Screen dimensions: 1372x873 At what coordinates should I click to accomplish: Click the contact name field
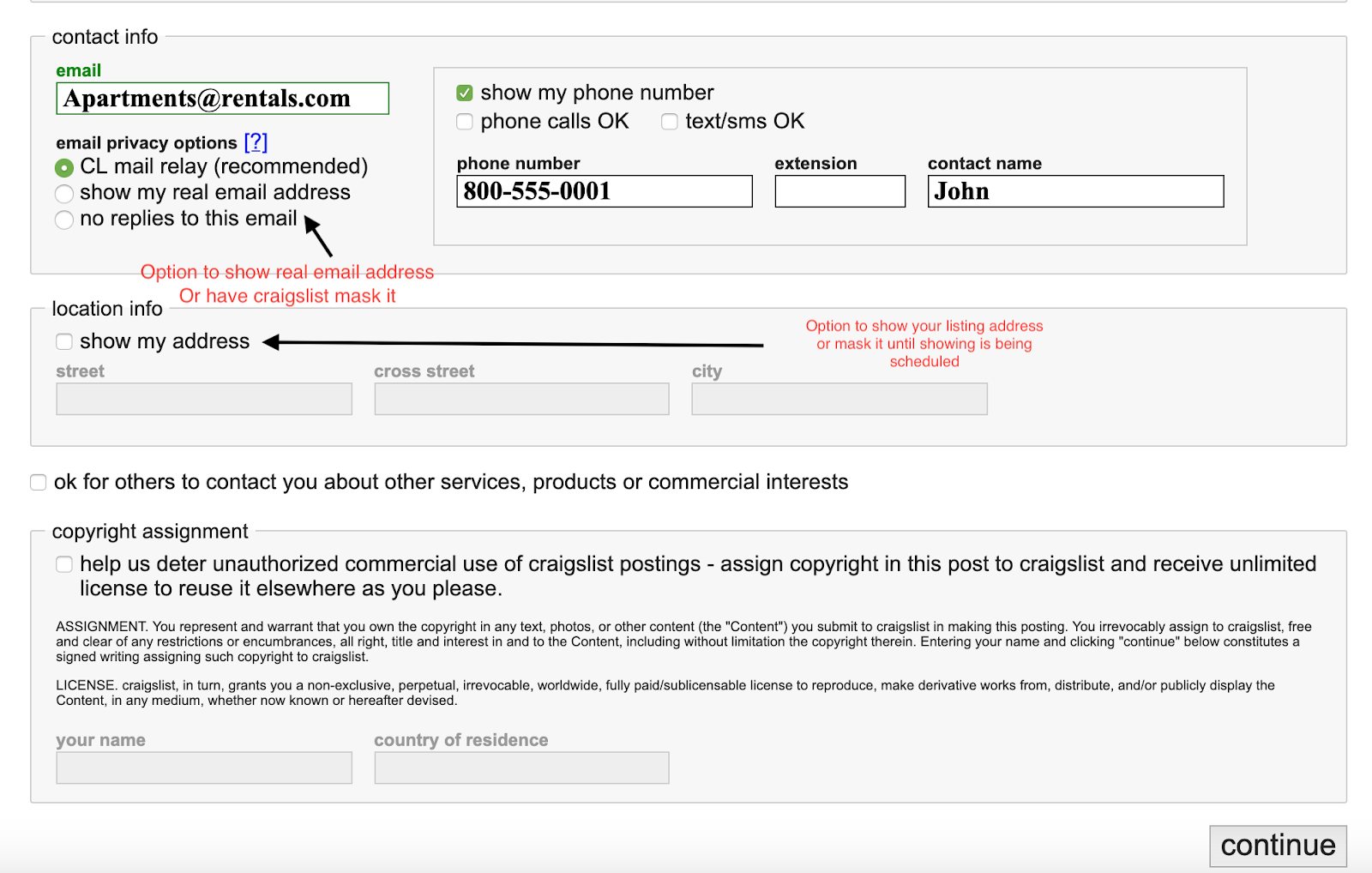click(1076, 191)
